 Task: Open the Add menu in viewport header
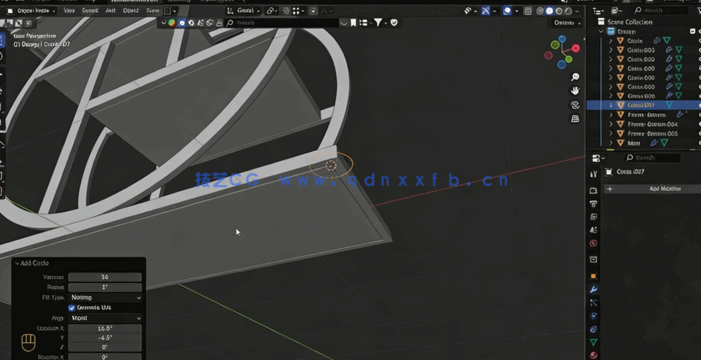click(110, 10)
